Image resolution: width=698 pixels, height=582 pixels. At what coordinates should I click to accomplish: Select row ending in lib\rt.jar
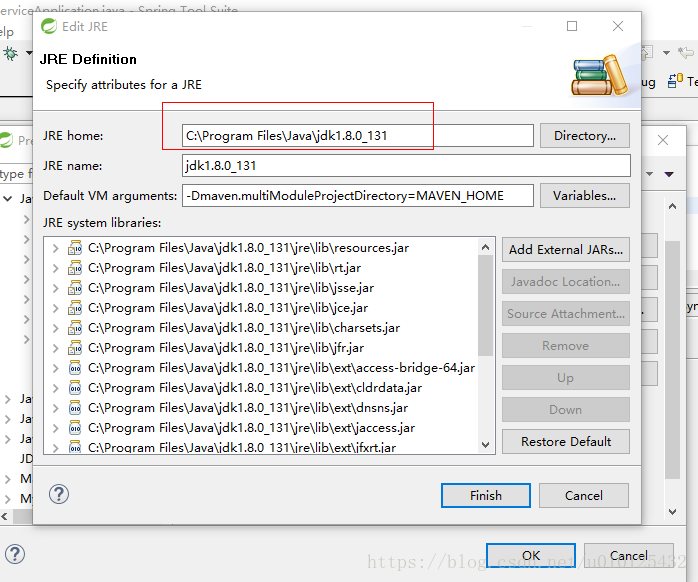[224, 268]
